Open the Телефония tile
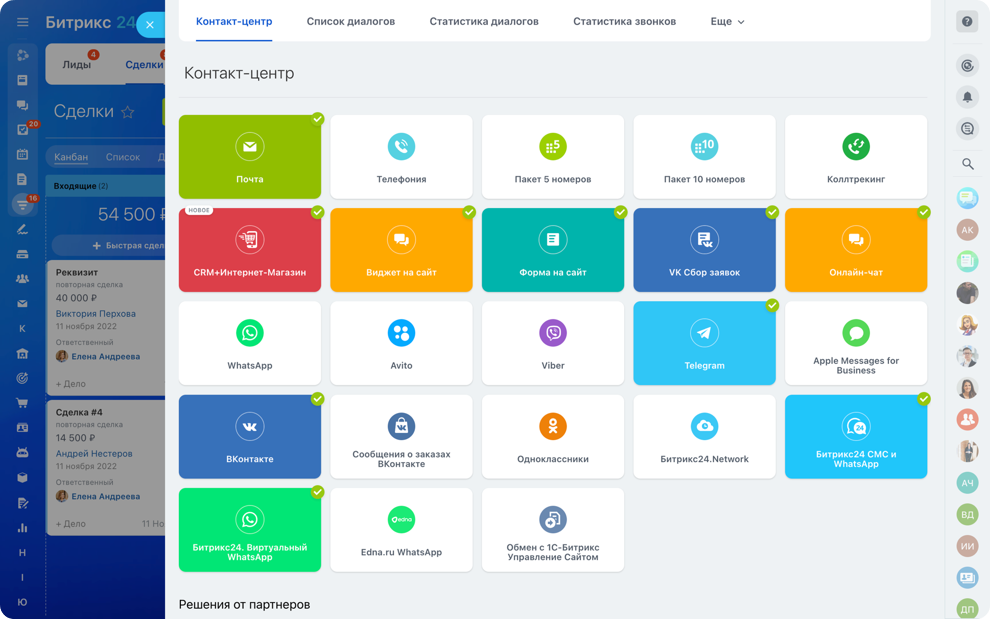 (401, 157)
